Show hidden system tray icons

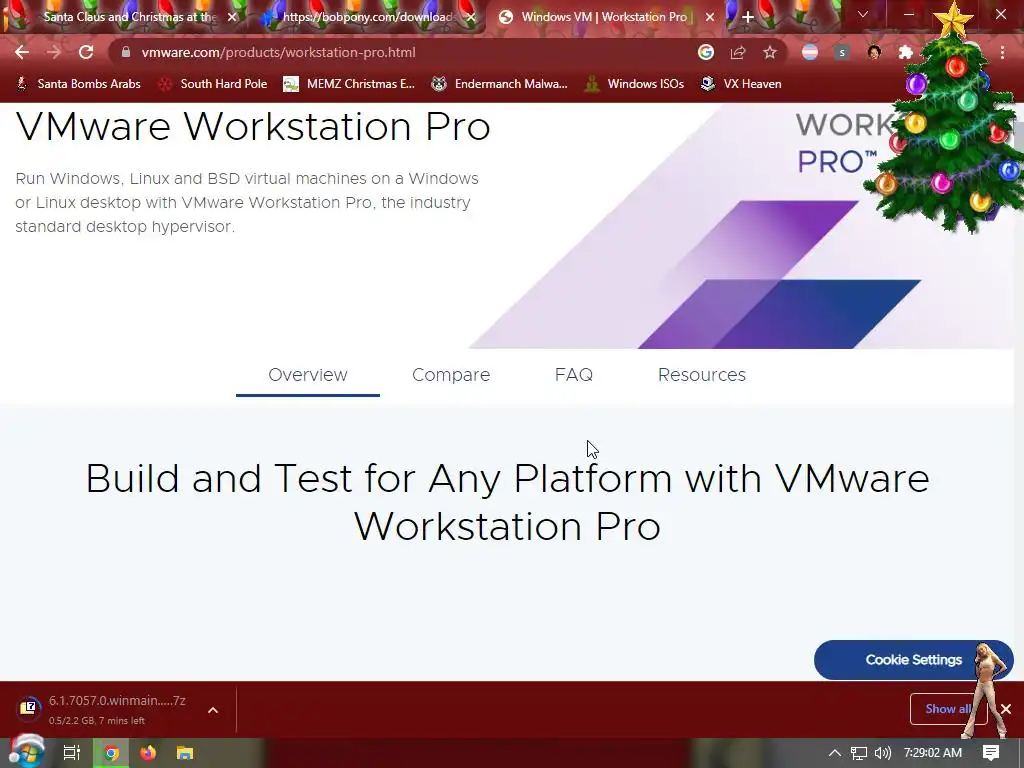click(835, 753)
